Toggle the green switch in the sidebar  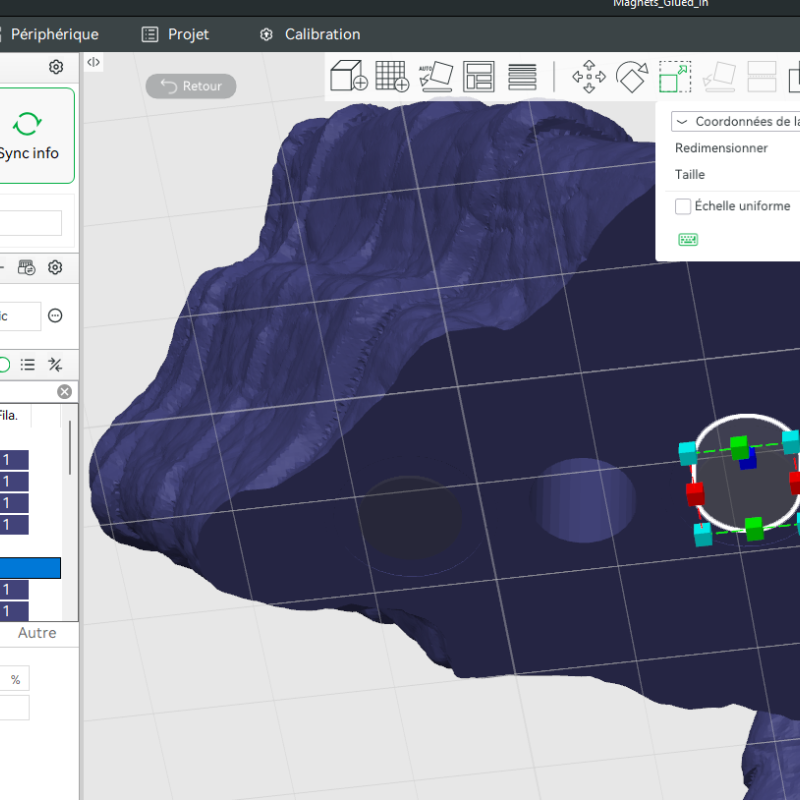(x=4, y=364)
